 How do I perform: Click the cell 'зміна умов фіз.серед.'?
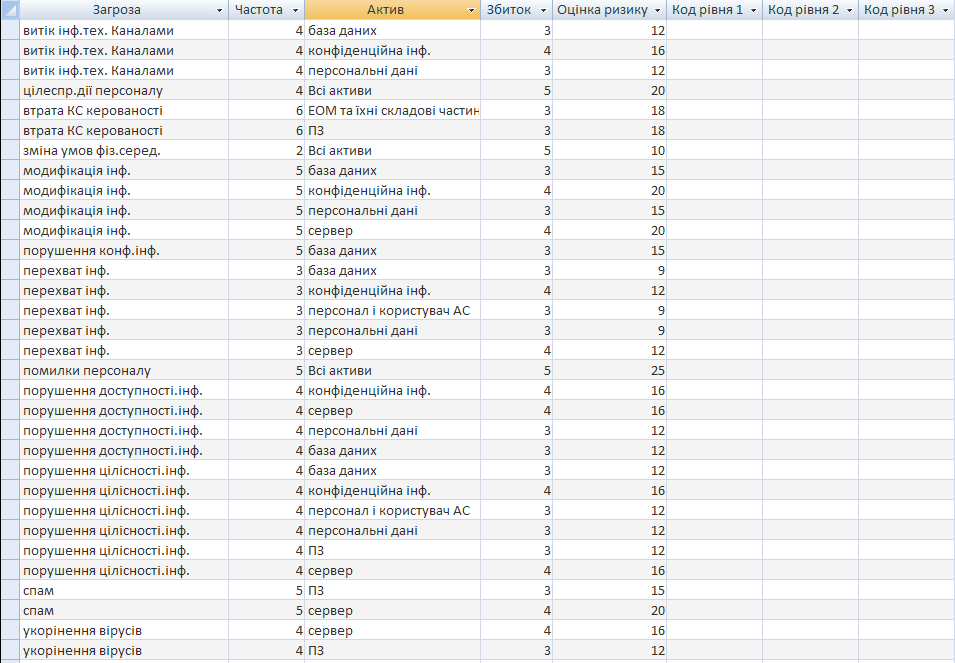pos(124,150)
